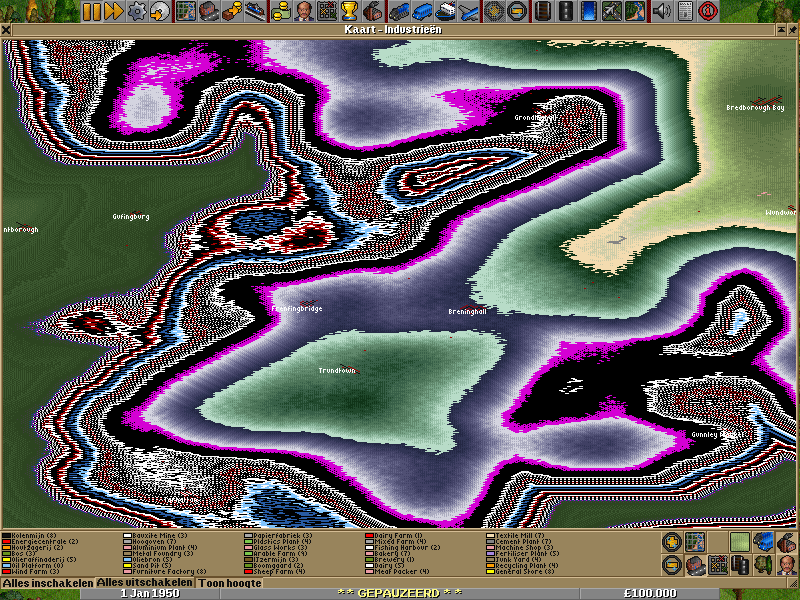800x600 pixels.
Task: Open the landscaping tool
Action: point(634,11)
